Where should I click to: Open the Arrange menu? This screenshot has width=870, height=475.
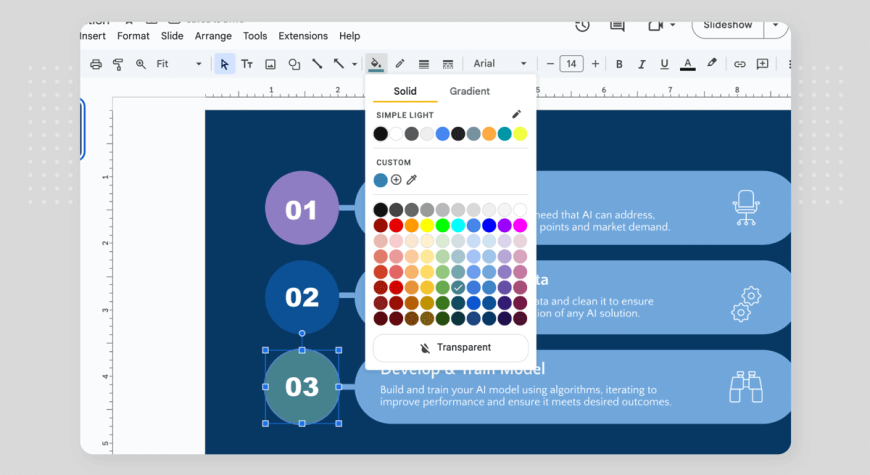tap(213, 36)
